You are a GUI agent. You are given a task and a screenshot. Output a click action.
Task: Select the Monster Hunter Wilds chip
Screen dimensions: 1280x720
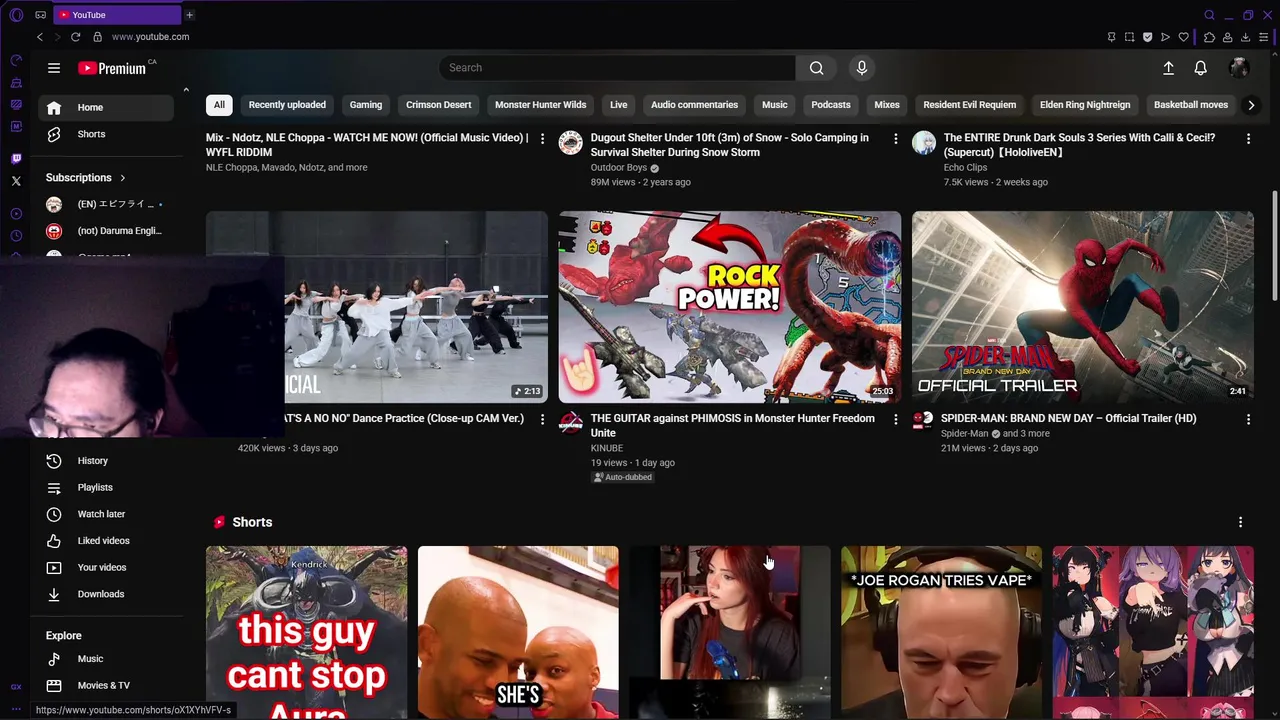tap(540, 105)
